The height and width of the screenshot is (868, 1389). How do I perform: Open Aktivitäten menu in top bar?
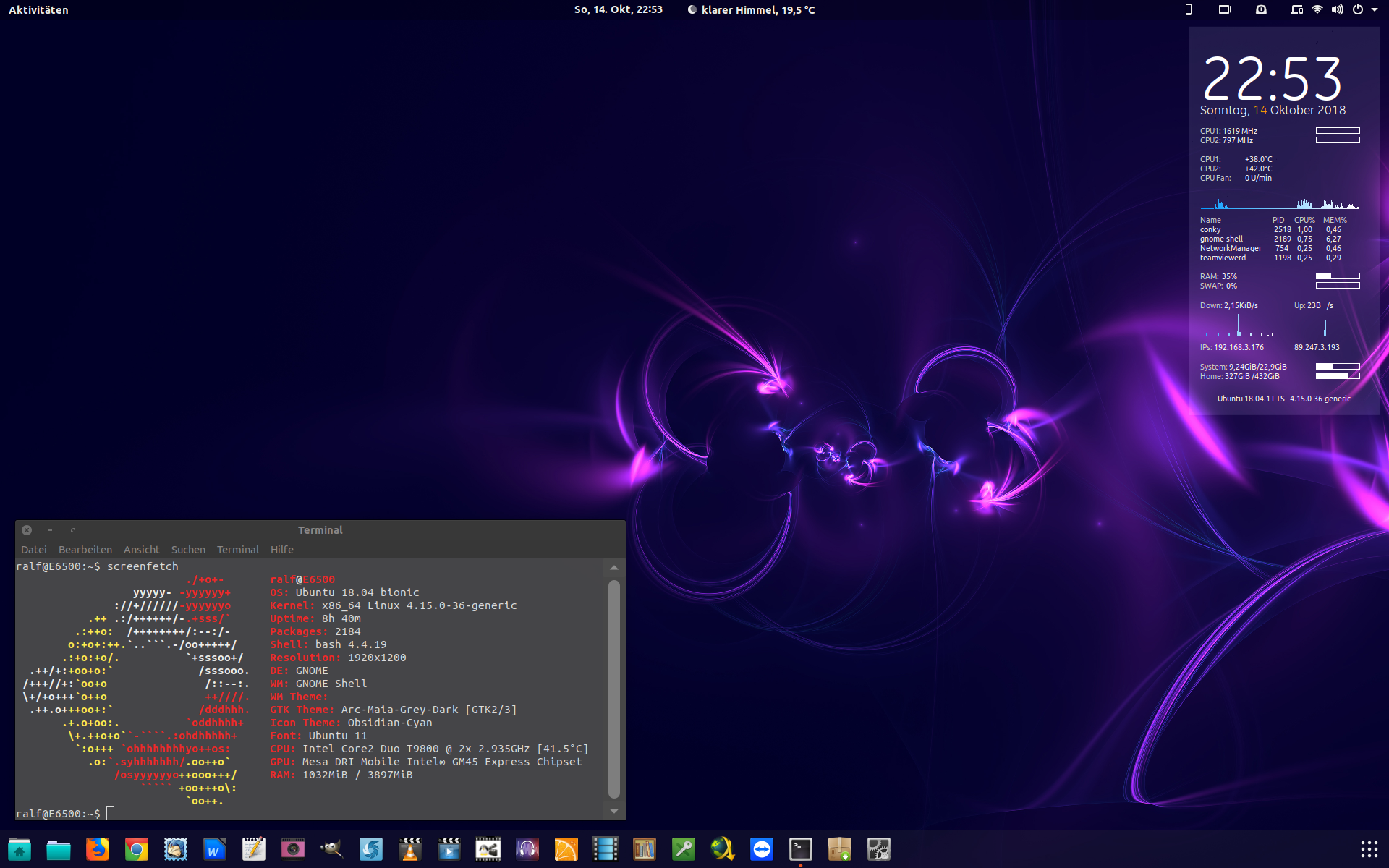coord(40,9)
